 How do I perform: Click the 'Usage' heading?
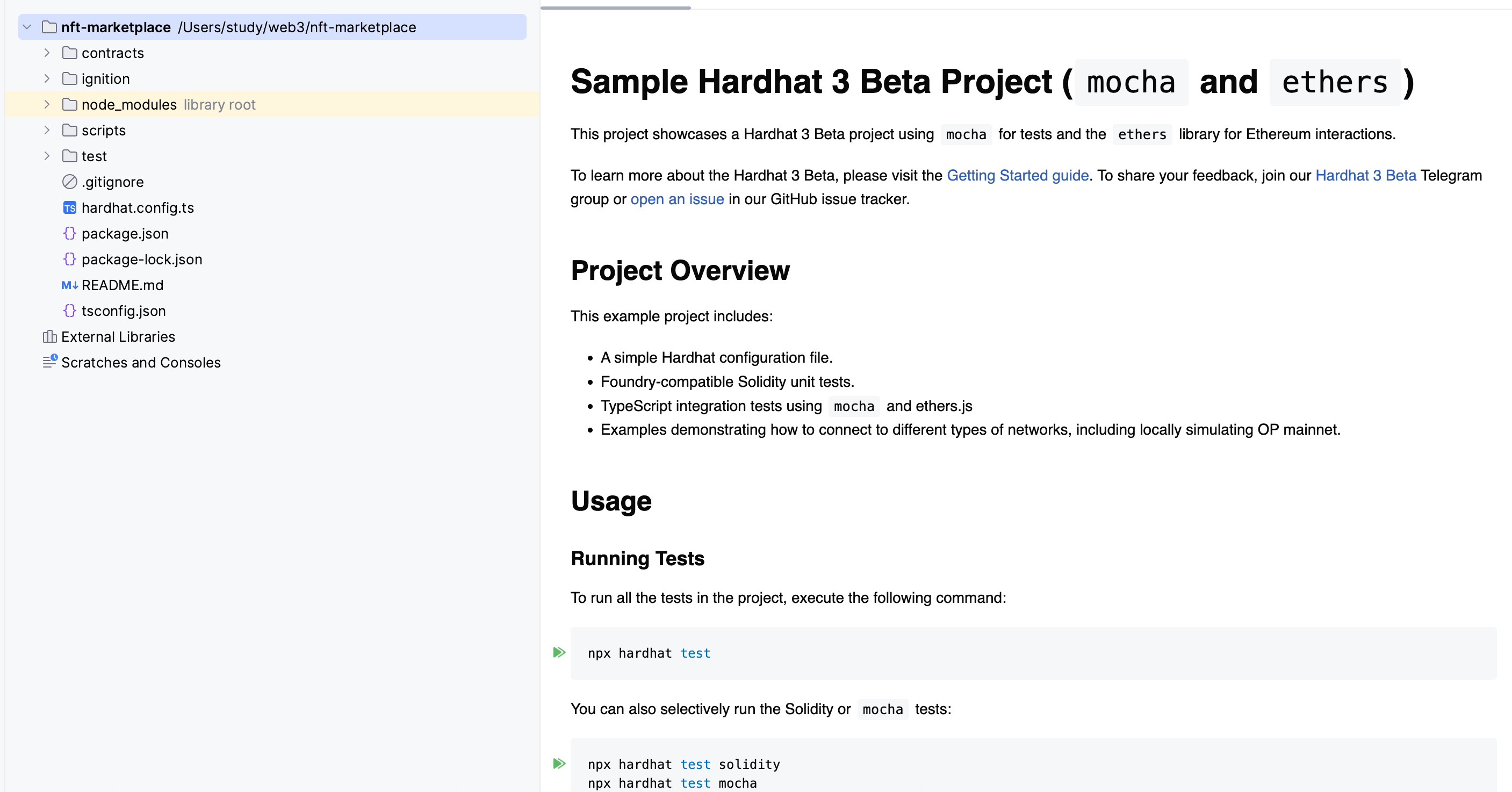click(x=611, y=501)
